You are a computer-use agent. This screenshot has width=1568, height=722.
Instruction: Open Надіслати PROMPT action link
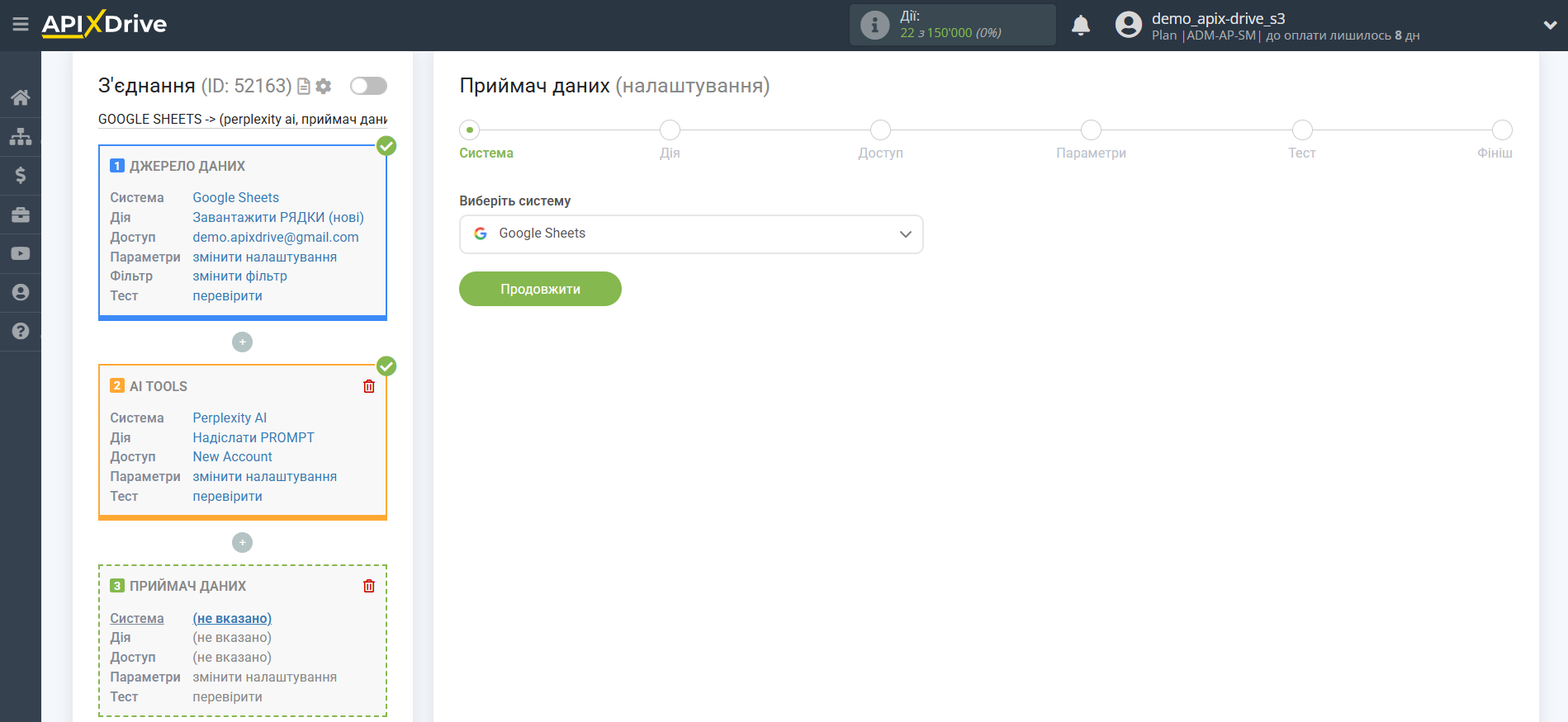(x=253, y=438)
